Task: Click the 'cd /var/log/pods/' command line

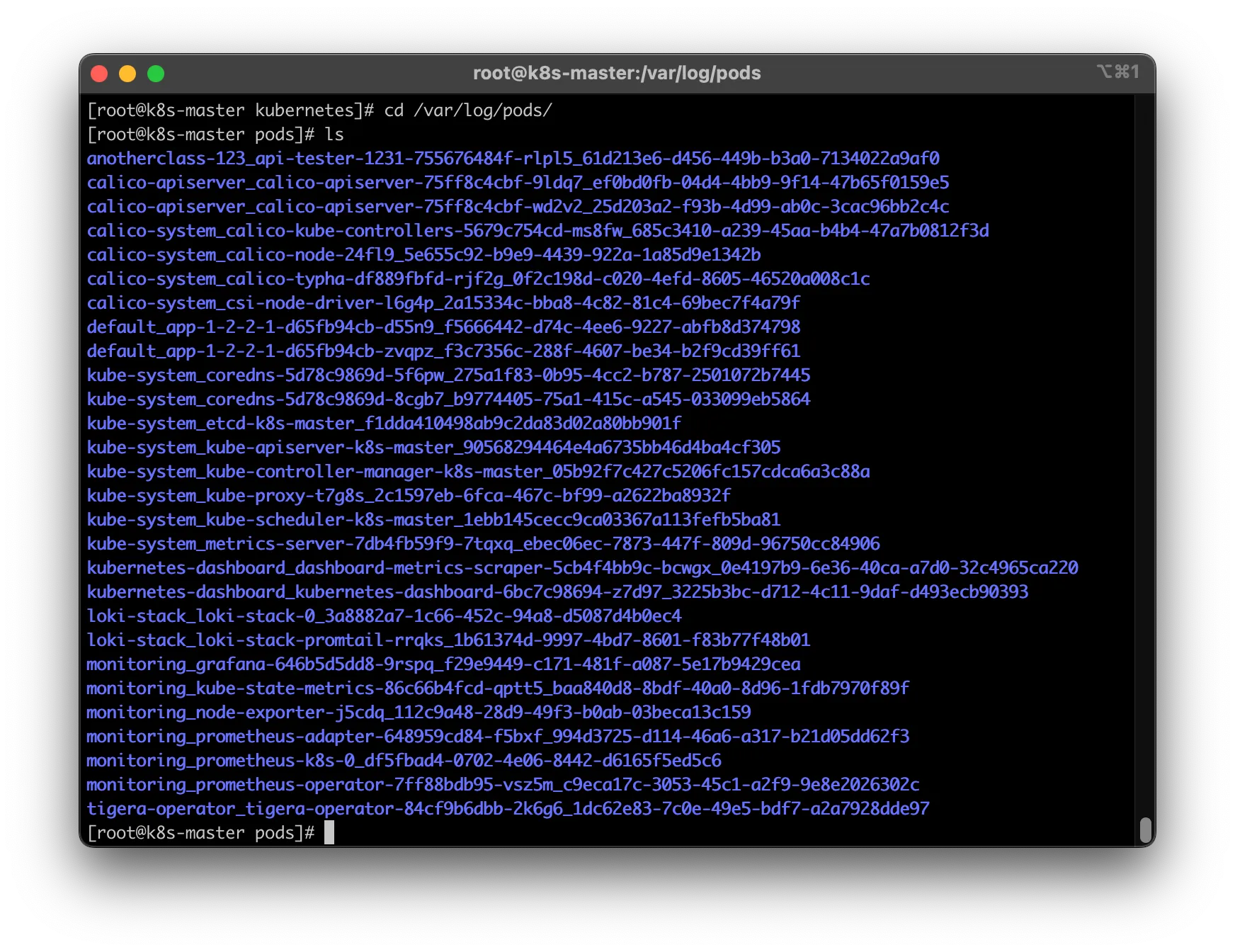Action: coord(319,110)
